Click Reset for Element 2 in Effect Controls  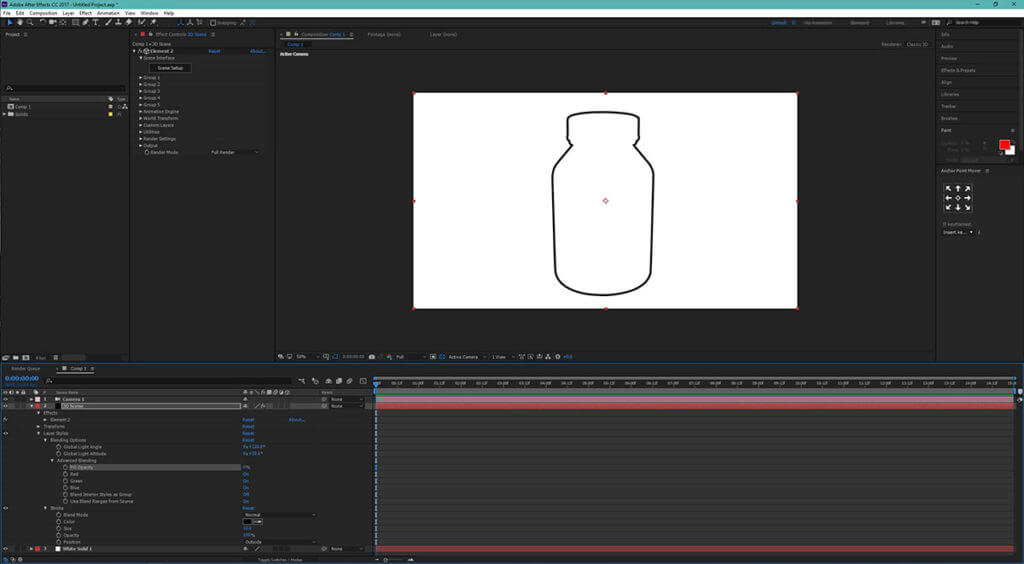[x=214, y=51]
